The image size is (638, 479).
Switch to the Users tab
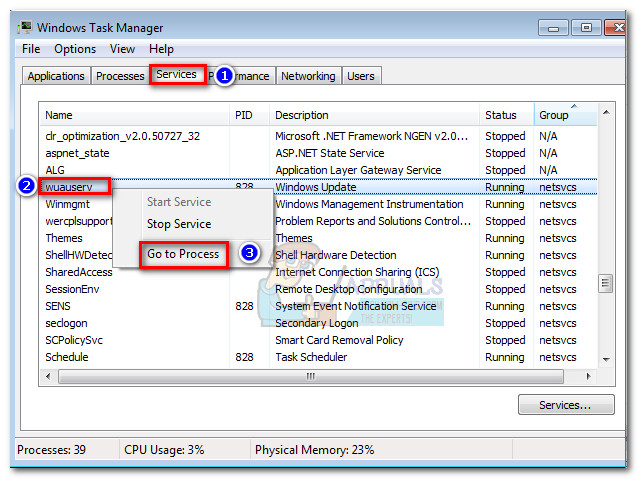pos(360,76)
